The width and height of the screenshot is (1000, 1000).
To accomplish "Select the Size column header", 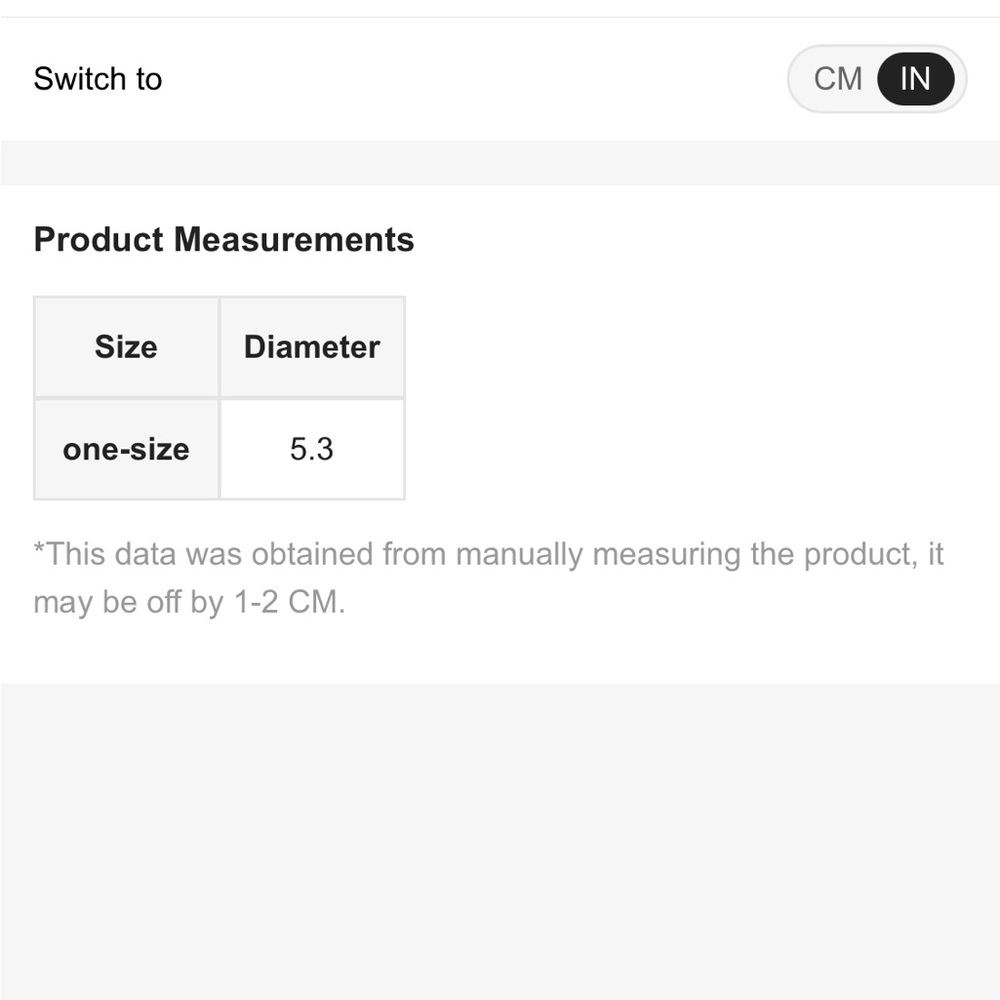I will (x=126, y=347).
